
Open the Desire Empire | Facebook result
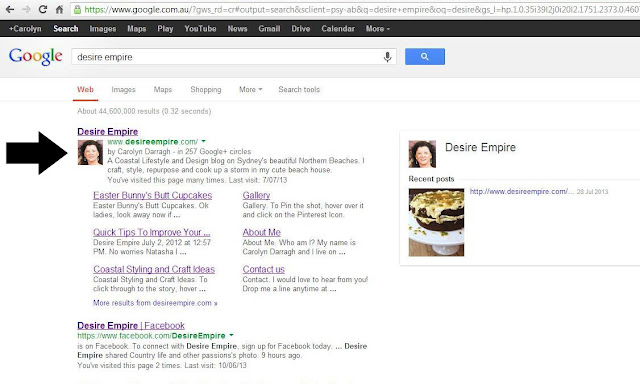pyautogui.click(x=131, y=325)
